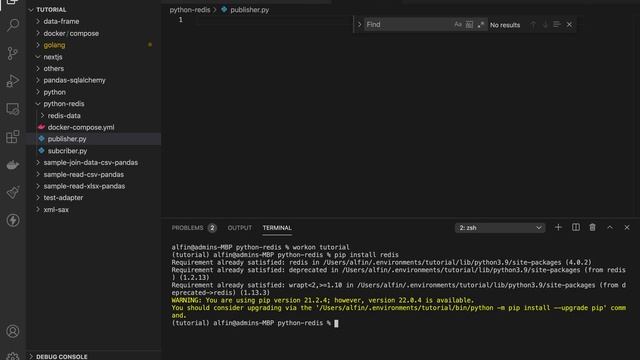Open the Accounts menu icon
Screen dimensions: 640x360
13,331
